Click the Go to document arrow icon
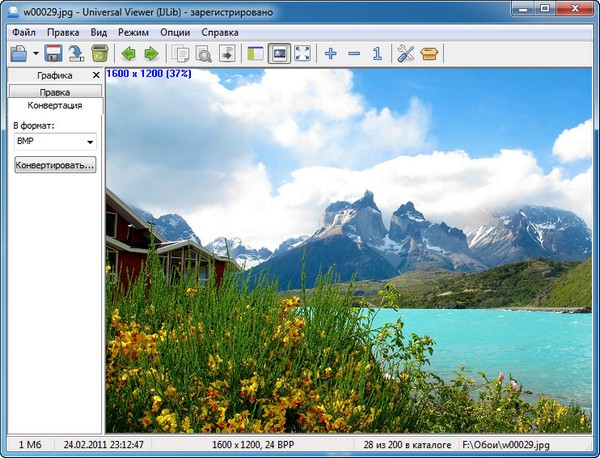 tap(227, 54)
